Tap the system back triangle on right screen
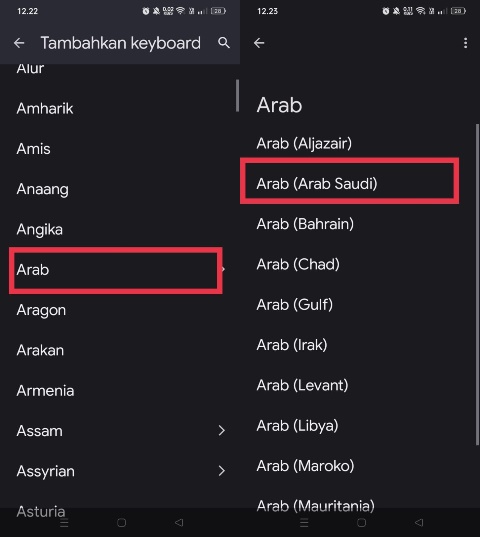 [x=419, y=523]
